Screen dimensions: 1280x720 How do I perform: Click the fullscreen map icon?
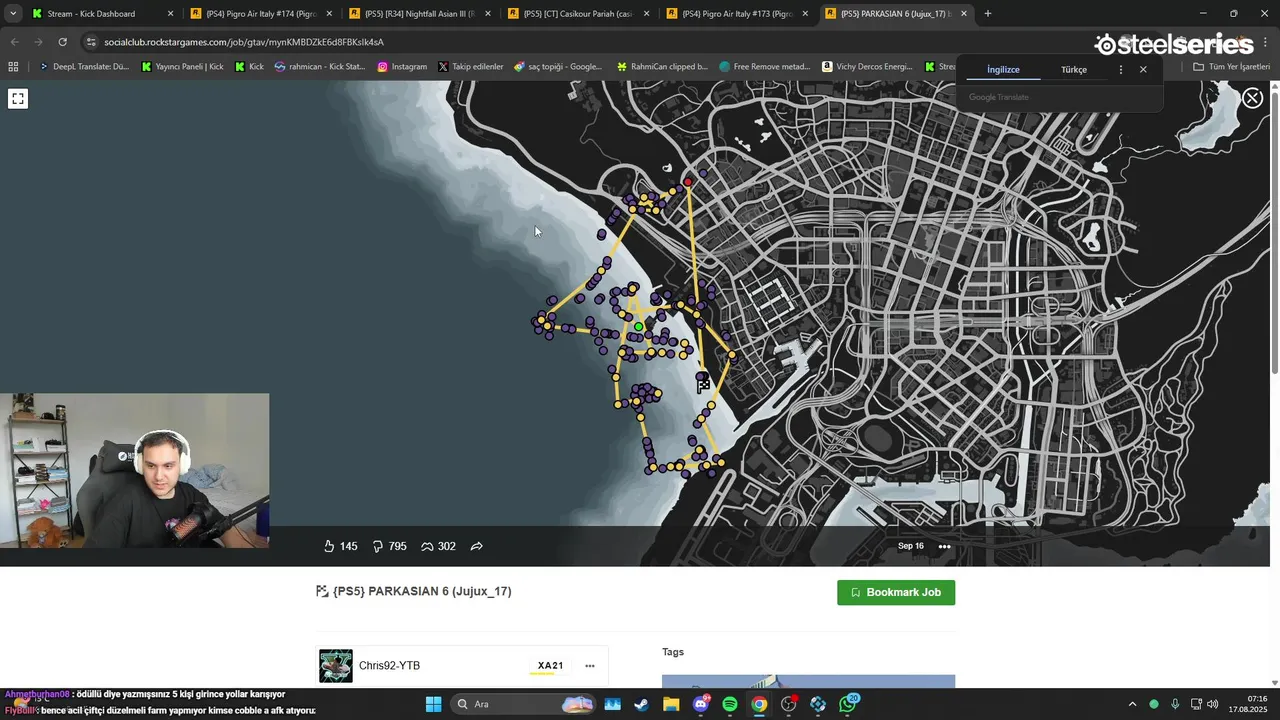(18, 98)
